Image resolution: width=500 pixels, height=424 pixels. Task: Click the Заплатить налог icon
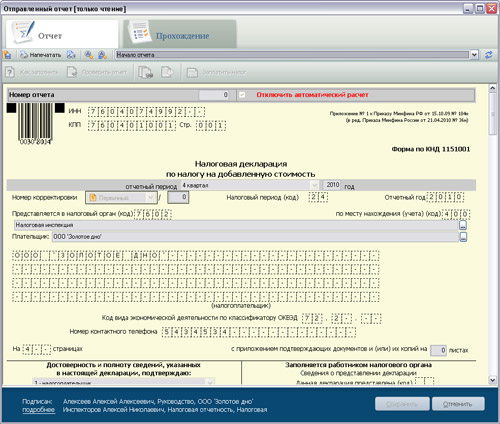point(192,72)
